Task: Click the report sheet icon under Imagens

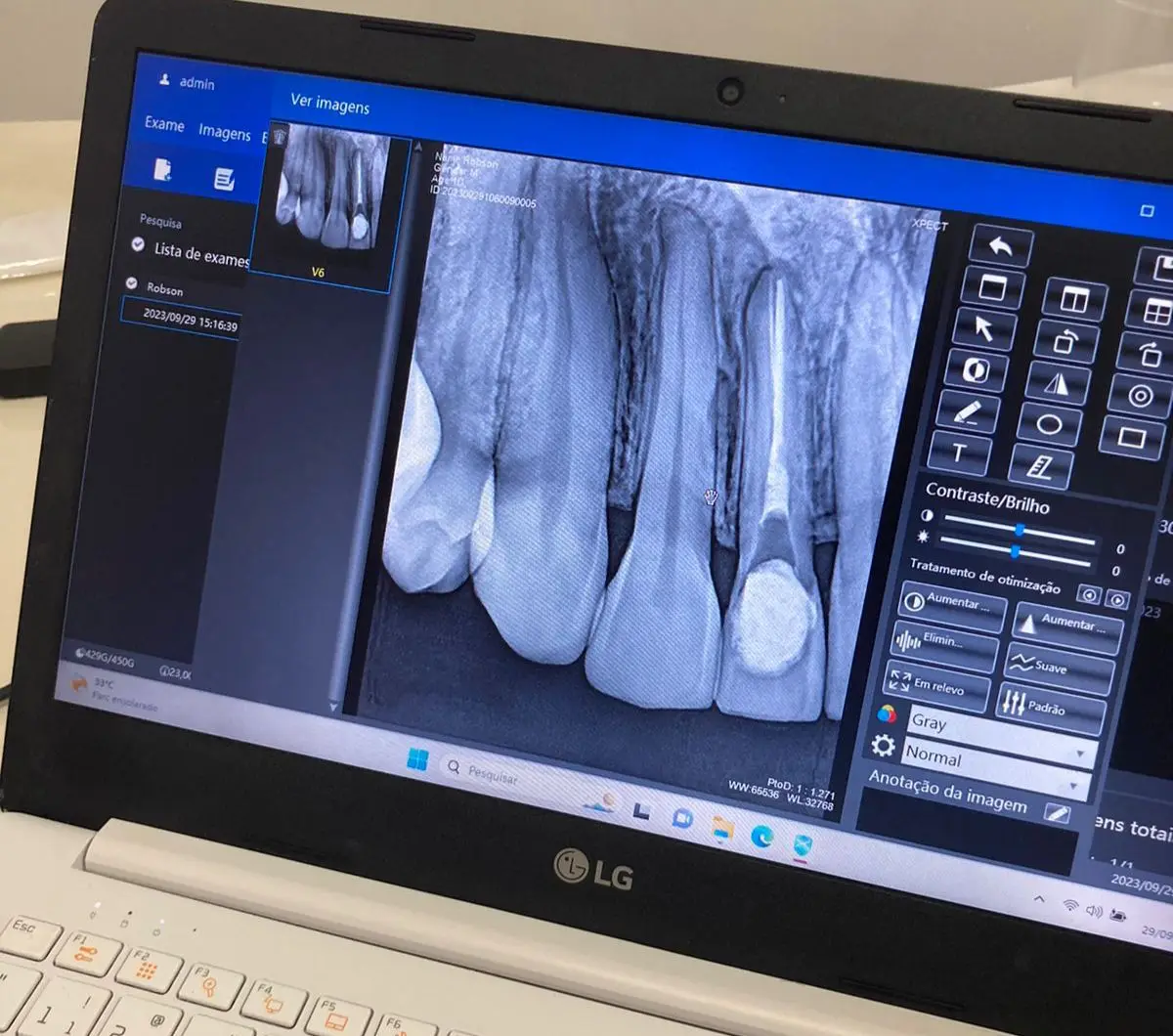Action: pyautogui.click(x=224, y=179)
